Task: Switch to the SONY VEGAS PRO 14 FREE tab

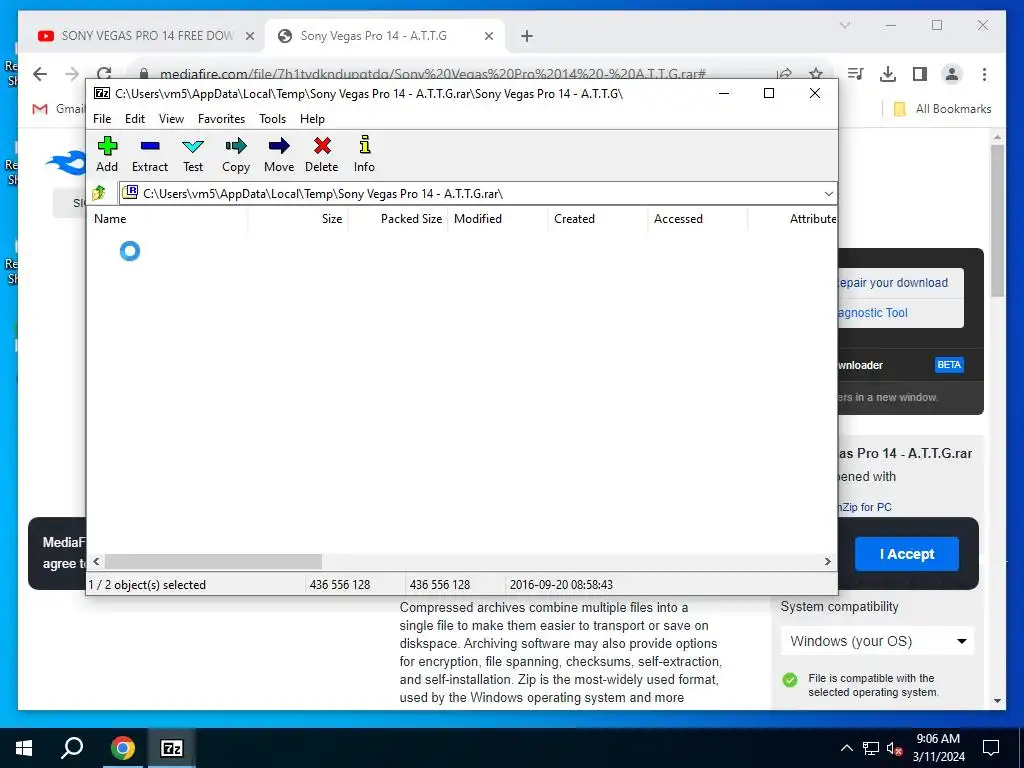Action: click(147, 36)
